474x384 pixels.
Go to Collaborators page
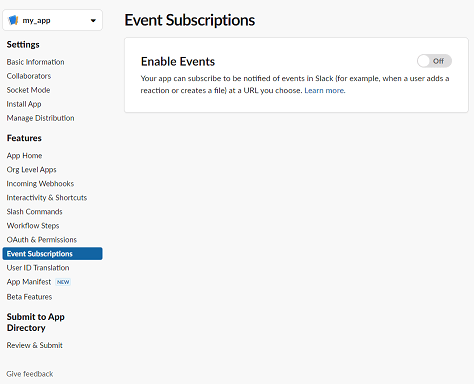pyautogui.click(x=29, y=76)
